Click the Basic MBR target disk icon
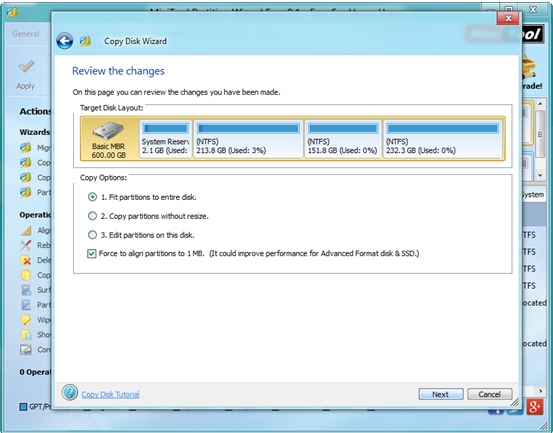 (x=108, y=131)
